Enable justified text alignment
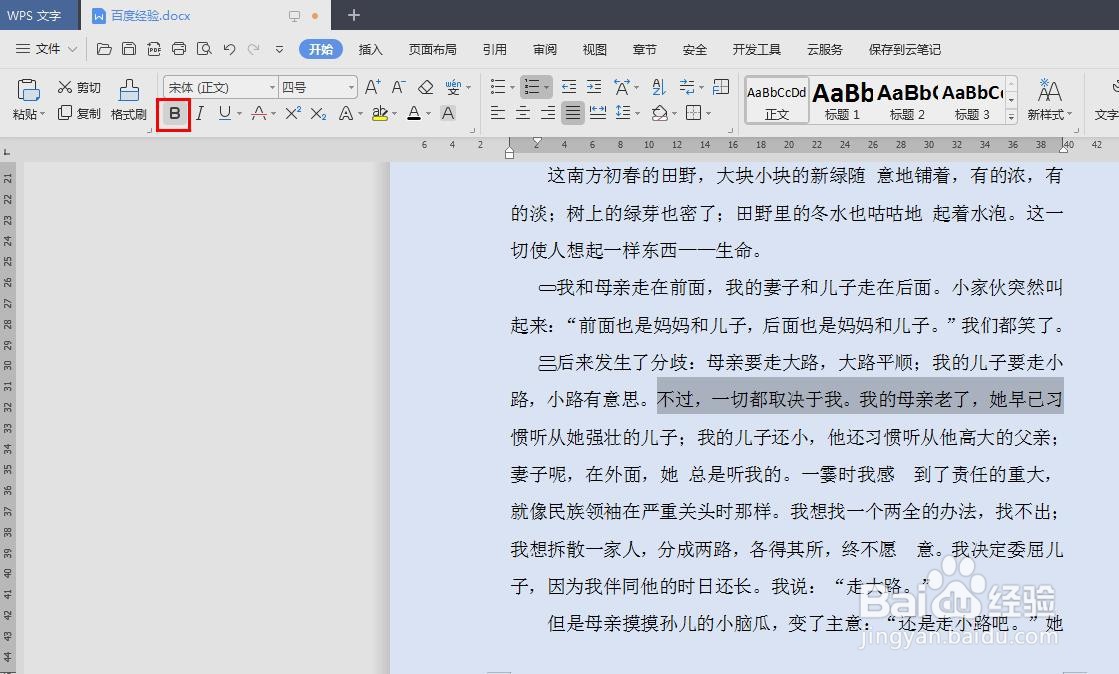Screen dimensions: 1119x674 tap(572, 112)
